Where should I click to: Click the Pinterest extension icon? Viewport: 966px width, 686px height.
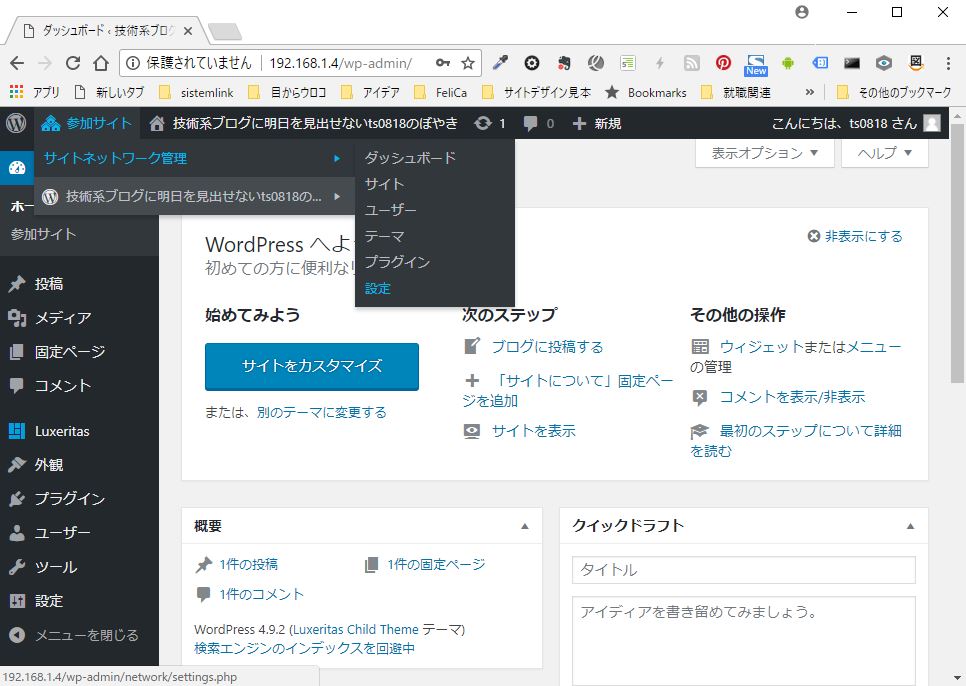(x=723, y=63)
